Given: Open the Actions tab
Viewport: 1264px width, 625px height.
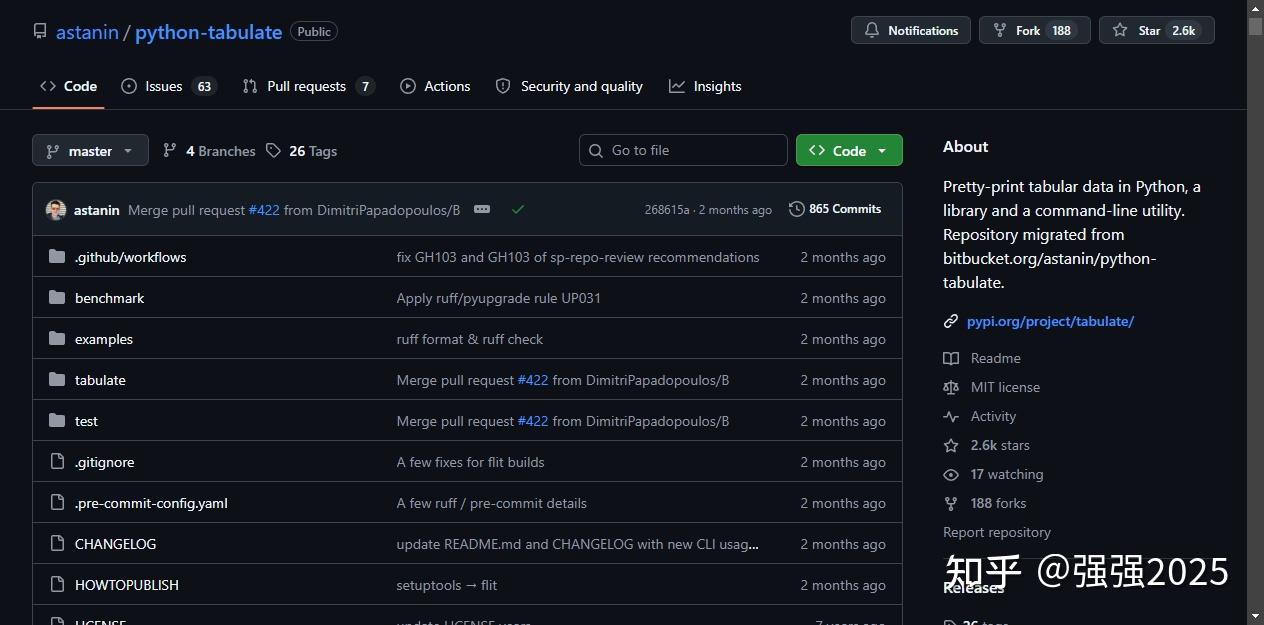Looking at the screenshot, I should 435,86.
